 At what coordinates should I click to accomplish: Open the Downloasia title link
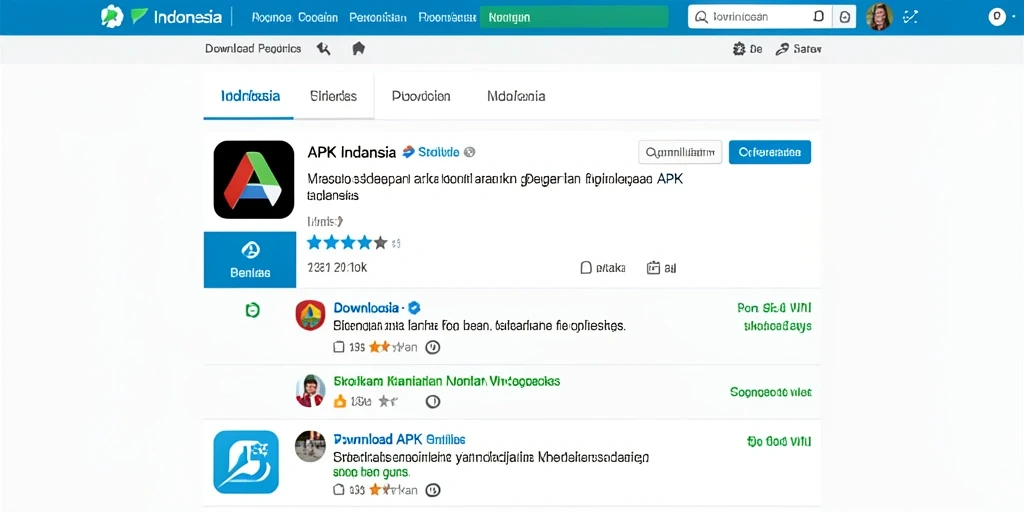pos(366,307)
